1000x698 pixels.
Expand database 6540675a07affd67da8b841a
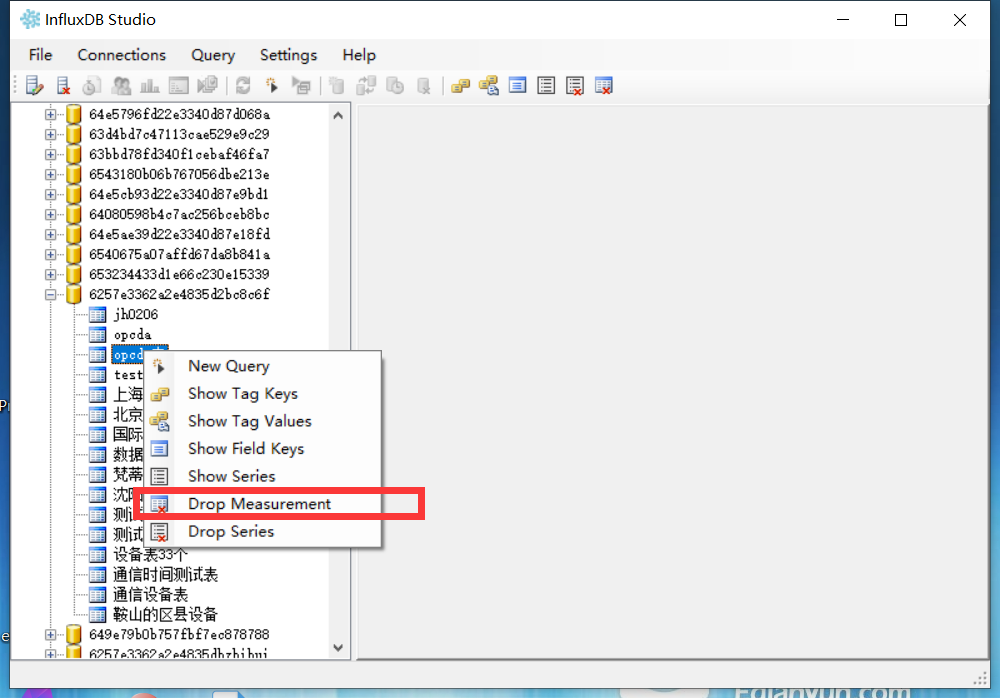tap(50, 254)
